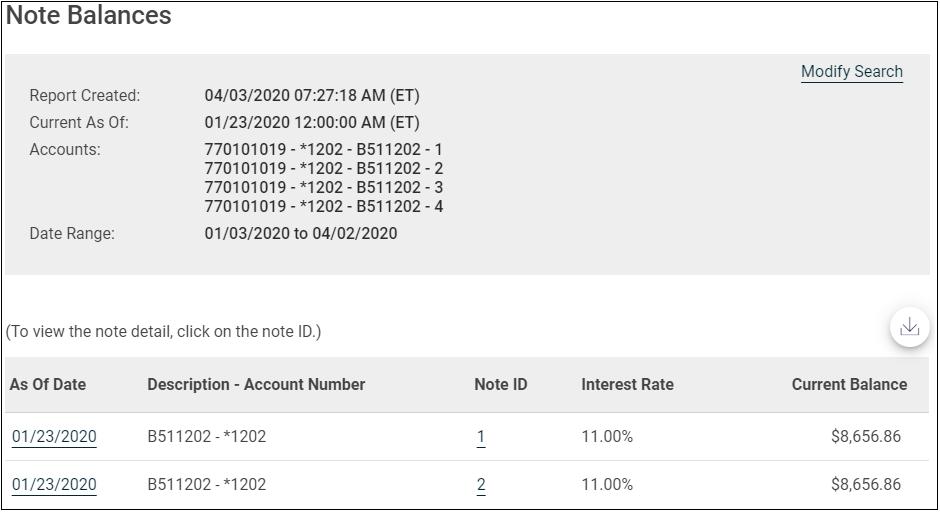Open the 01/23/2020 date link for note 1
Image resolution: width=940 pixels, height=512 pixels.
[54, 437]
